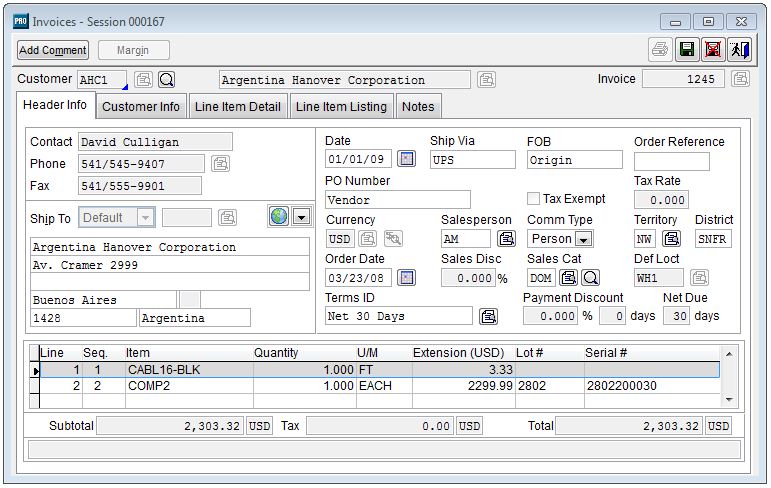Expand the Comm Type Person dropdown
This screenshot has width=771, height=488.
point(583,240)
